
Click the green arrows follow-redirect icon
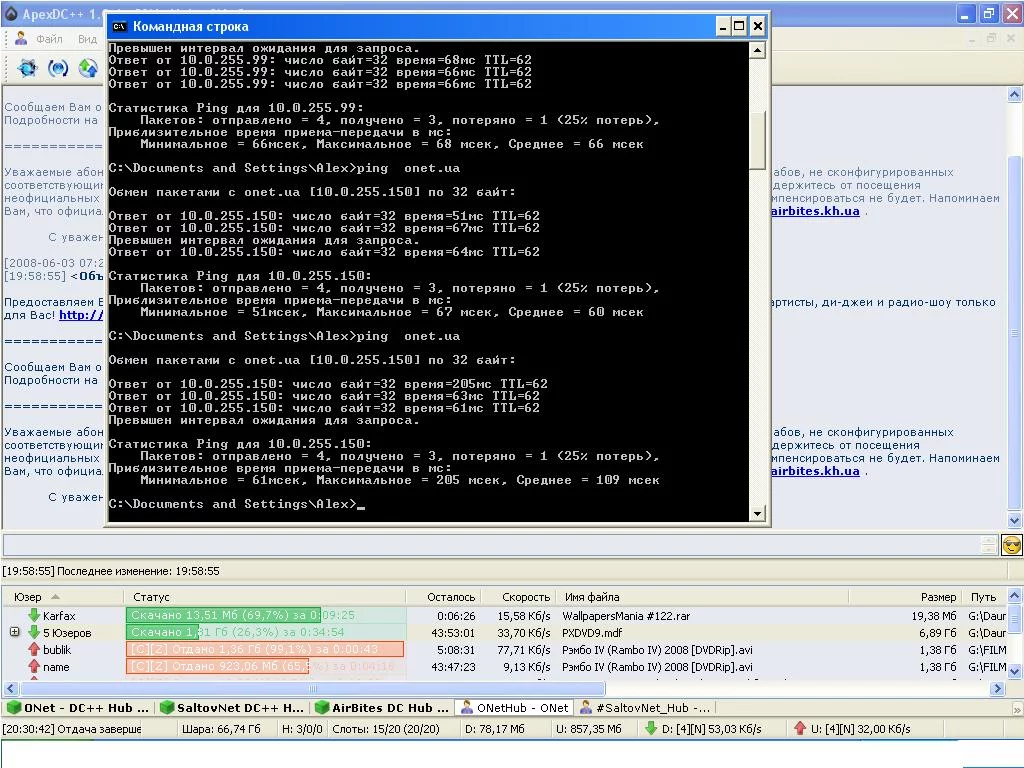[88, 68]
